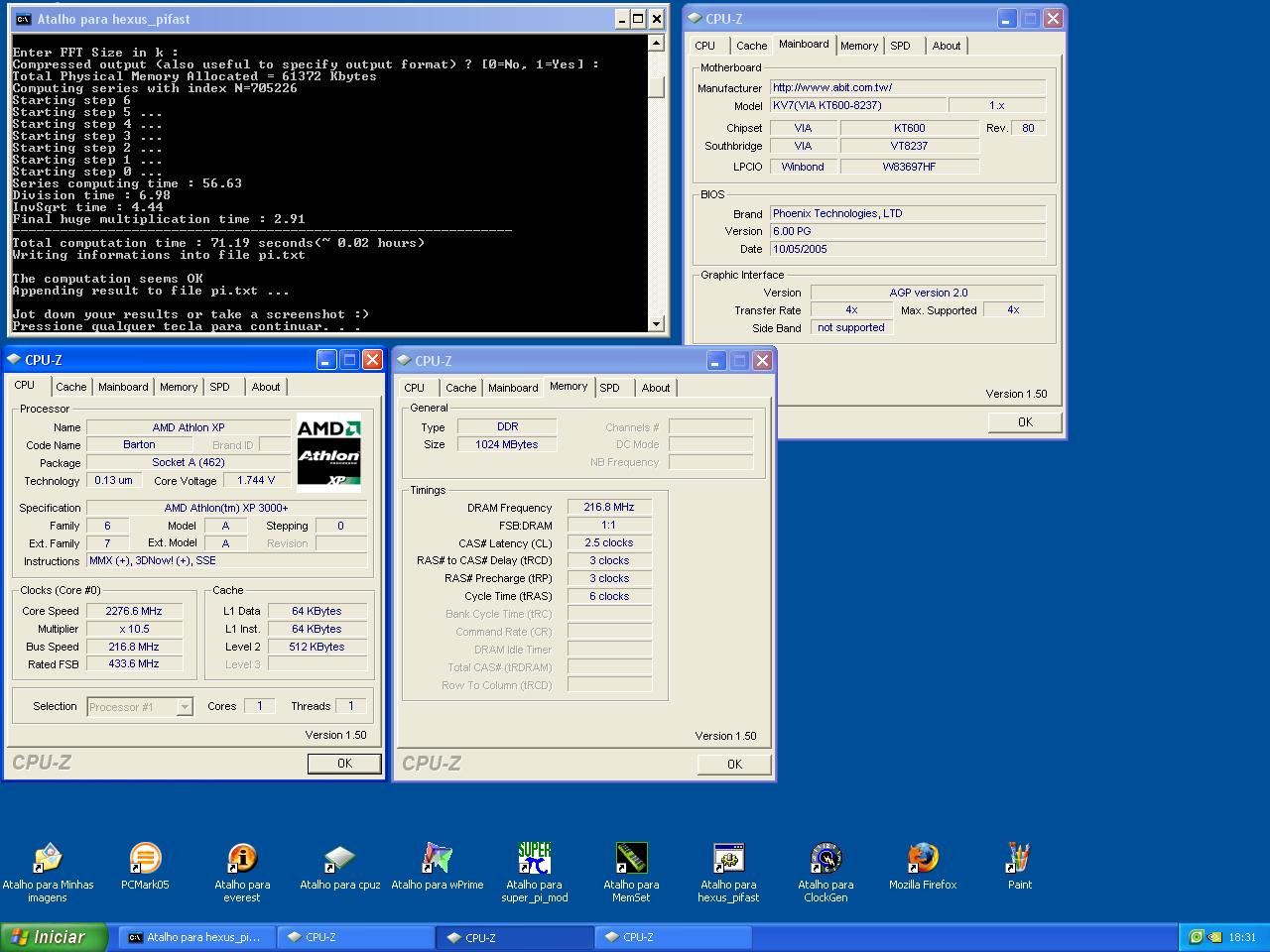Click the CPU-Z title icon in Mainboard window

pos(695,18)
